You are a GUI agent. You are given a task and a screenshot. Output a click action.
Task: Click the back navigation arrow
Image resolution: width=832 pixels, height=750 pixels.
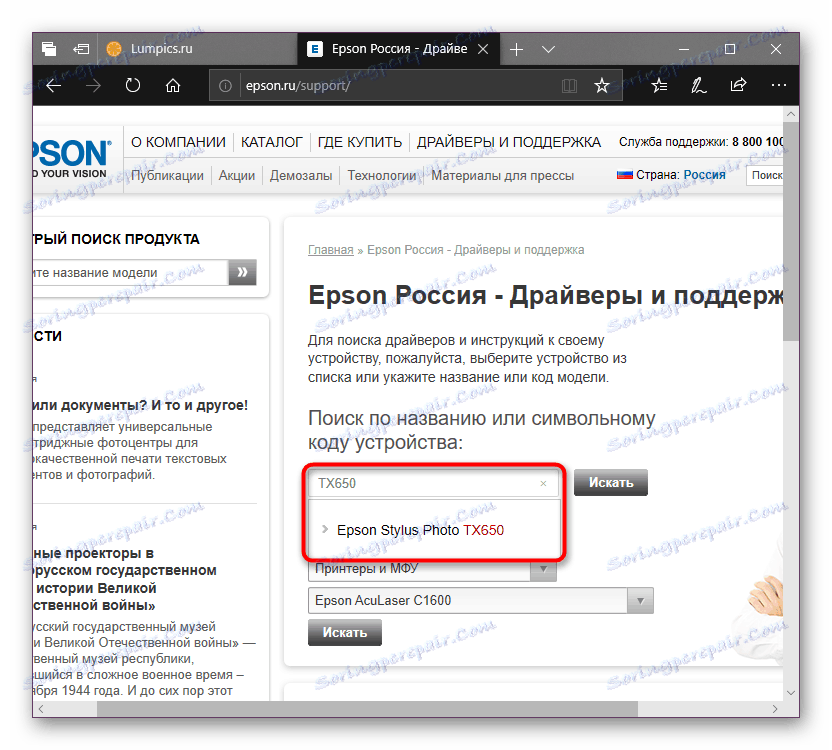53,86
